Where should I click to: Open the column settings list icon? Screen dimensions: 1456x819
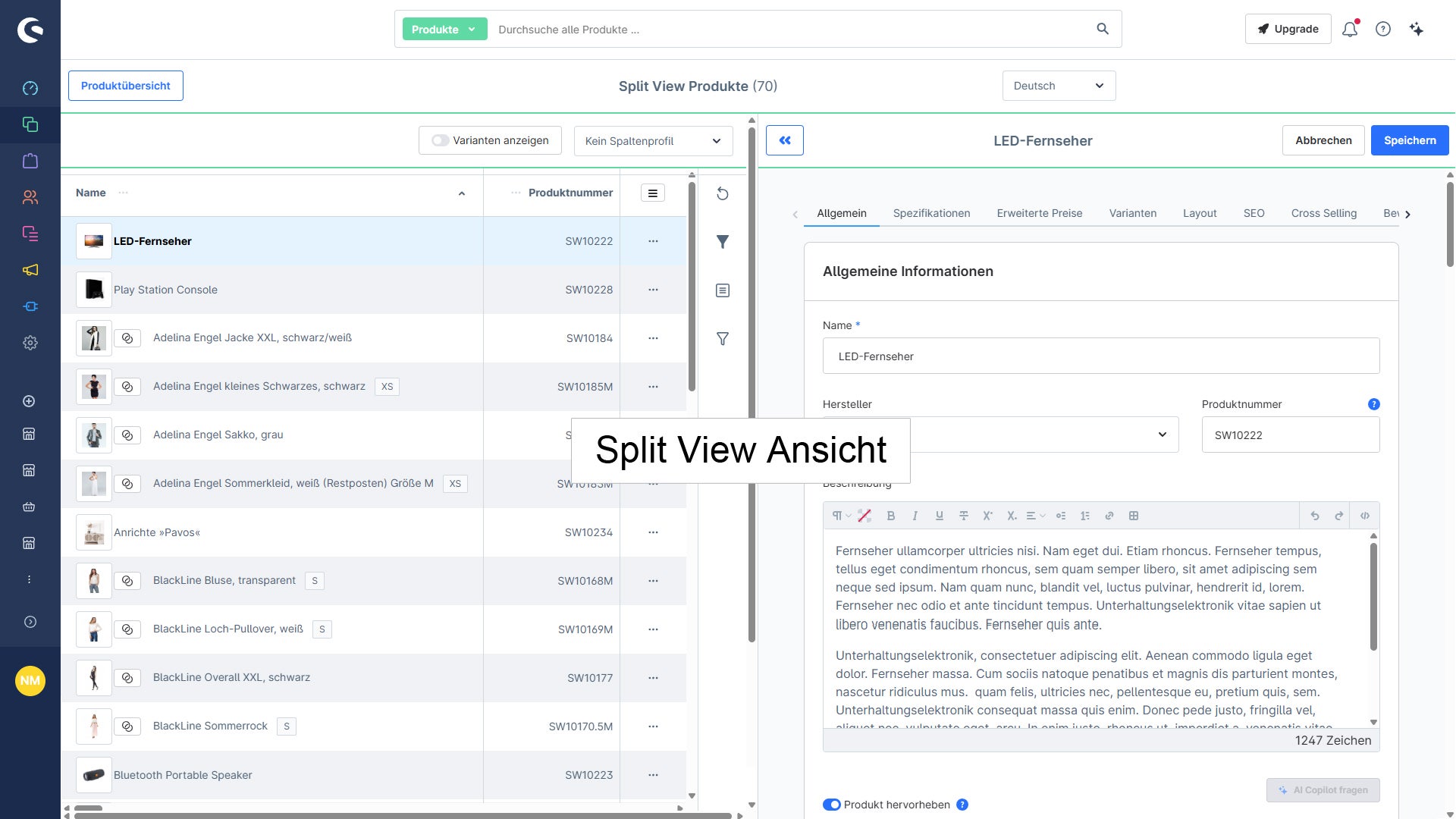(653, 193)
